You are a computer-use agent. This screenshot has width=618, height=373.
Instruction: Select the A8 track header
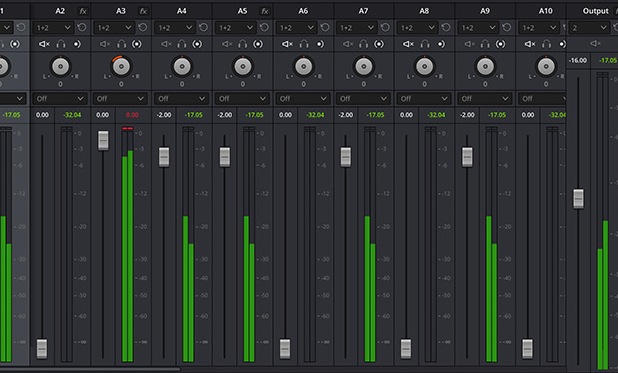(424, 11)
